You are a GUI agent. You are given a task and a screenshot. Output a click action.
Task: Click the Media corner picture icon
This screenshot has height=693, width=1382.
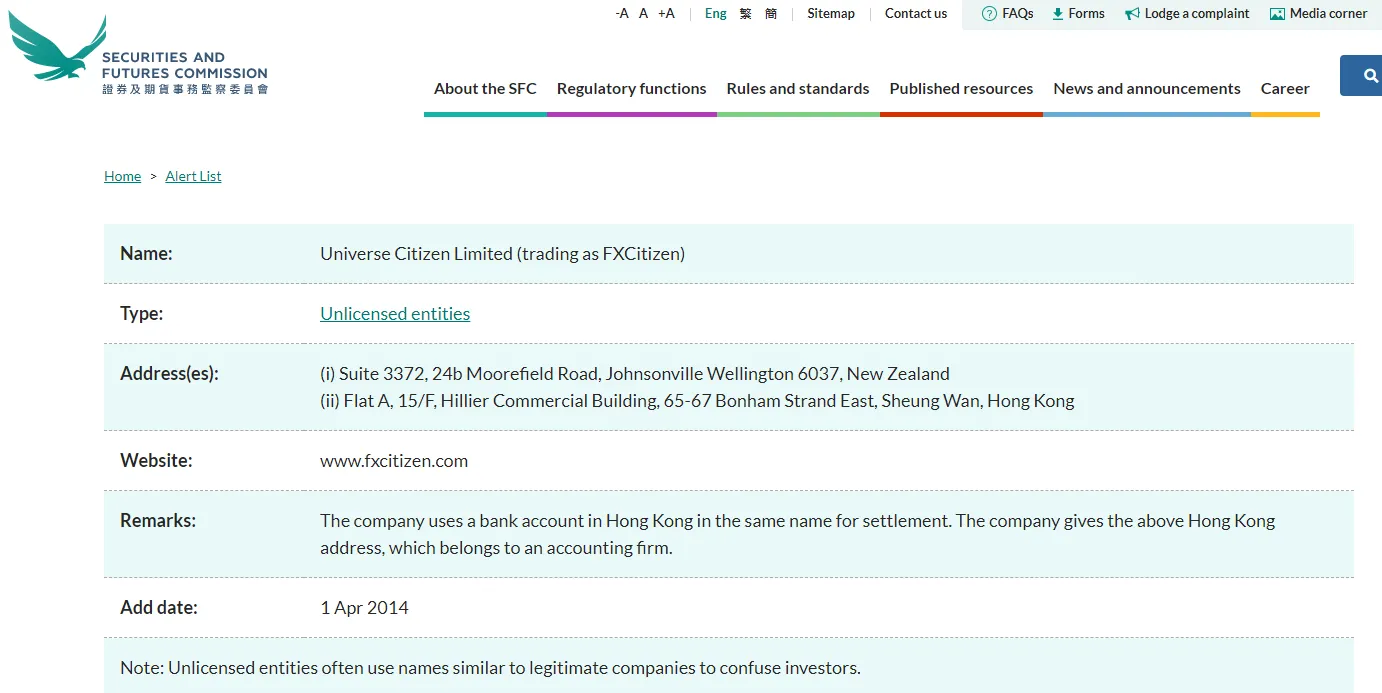point(1277,14)
